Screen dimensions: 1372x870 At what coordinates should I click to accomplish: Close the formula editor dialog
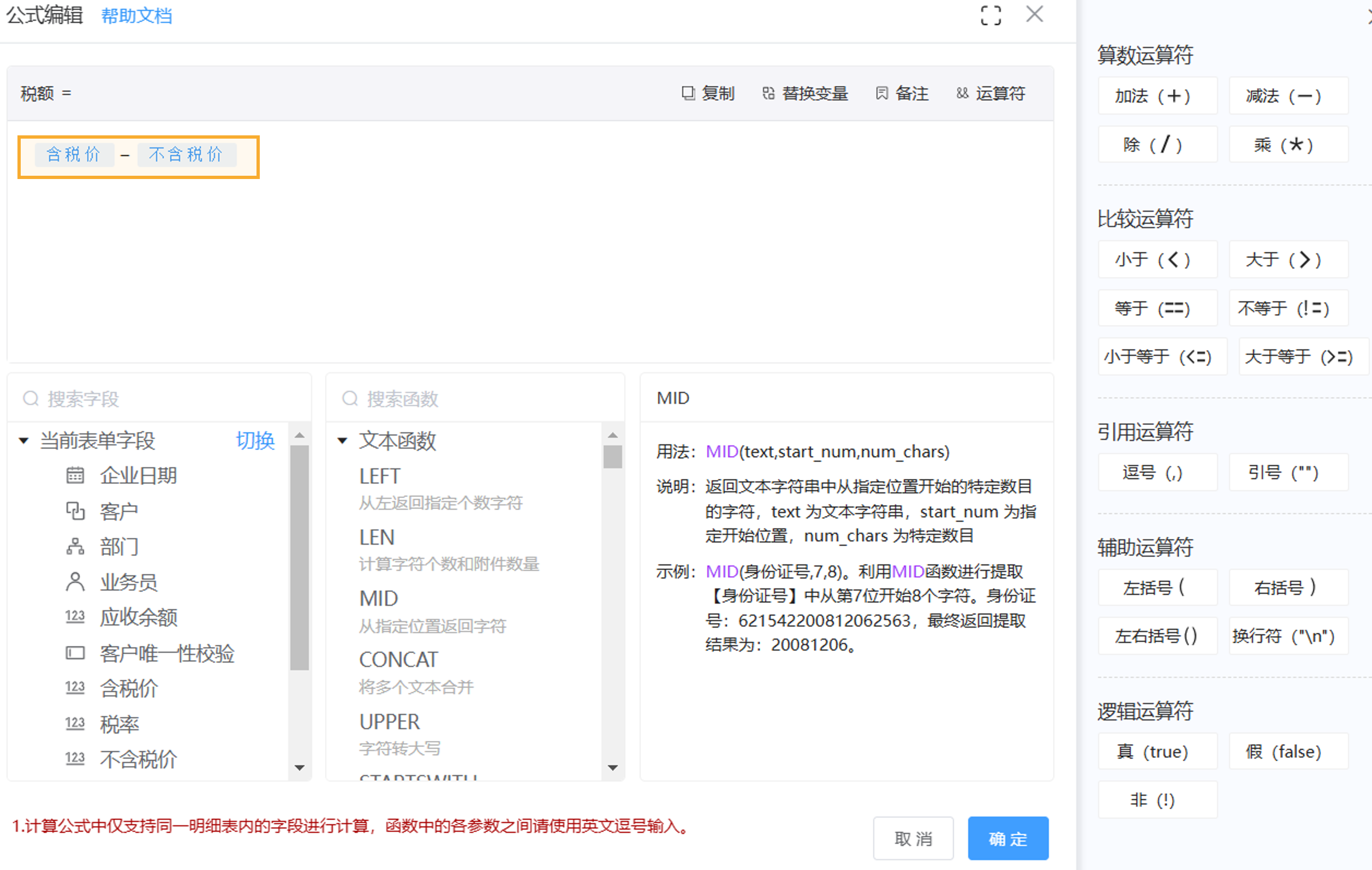tap(1034, 14)
